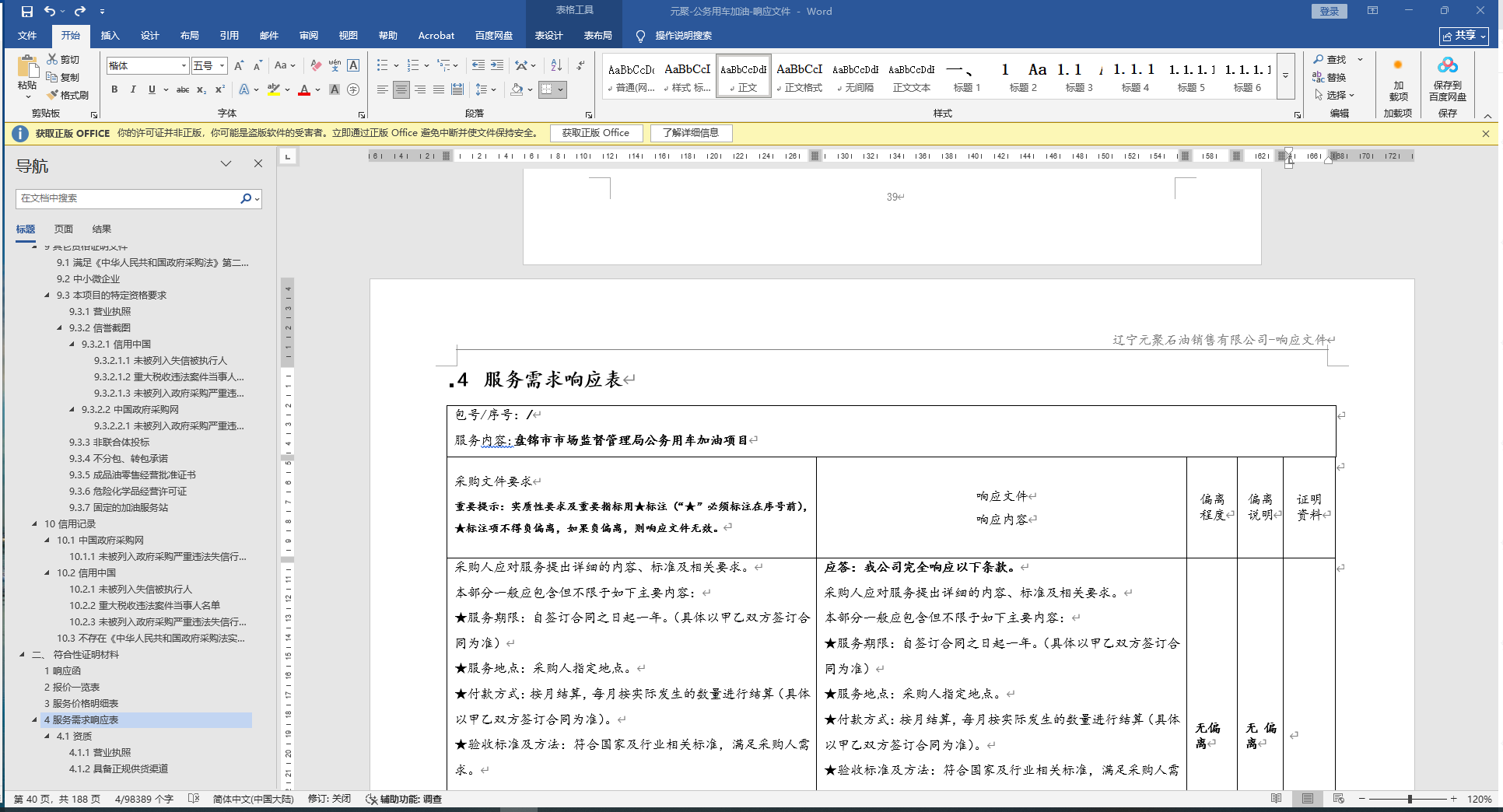
Task: Click the 获取正版 Office button
Action: pos(596,133)
